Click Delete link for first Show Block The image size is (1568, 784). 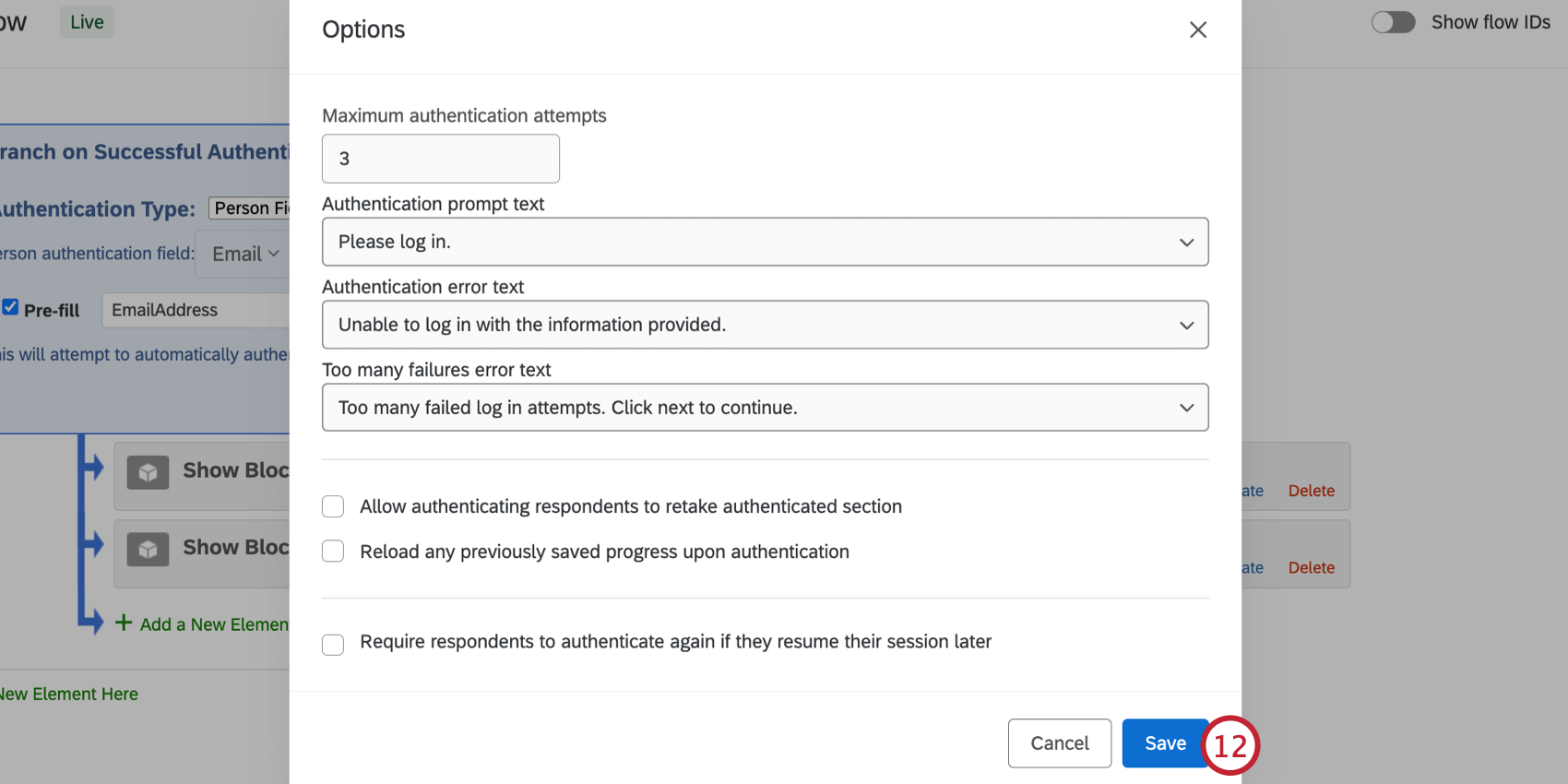point(1311,491)
